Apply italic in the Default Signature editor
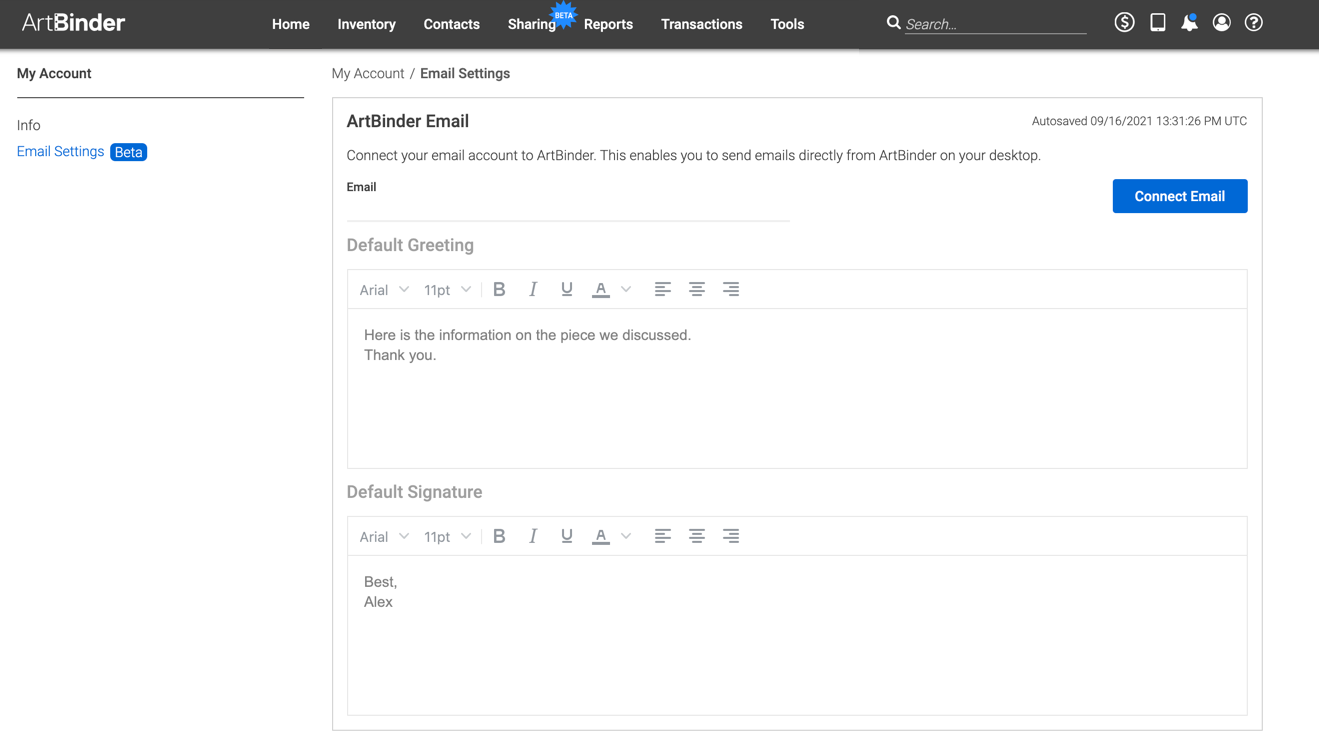The image size is (1319, 749). 533,536
